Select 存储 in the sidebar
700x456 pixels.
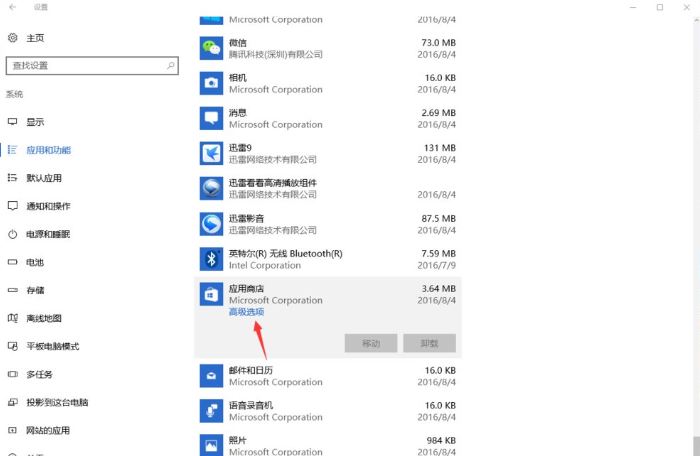[x=35, y=290]
